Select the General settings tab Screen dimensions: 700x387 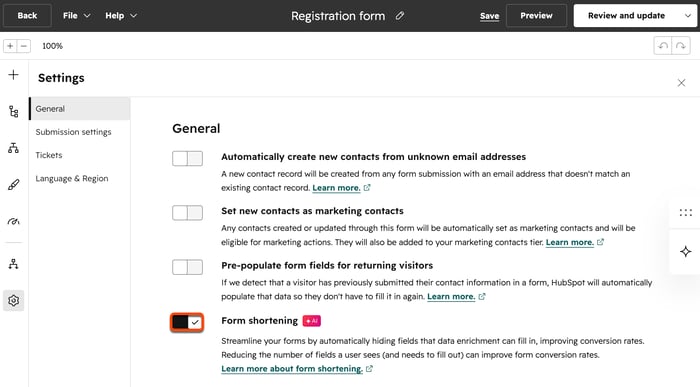coord(80,108)
